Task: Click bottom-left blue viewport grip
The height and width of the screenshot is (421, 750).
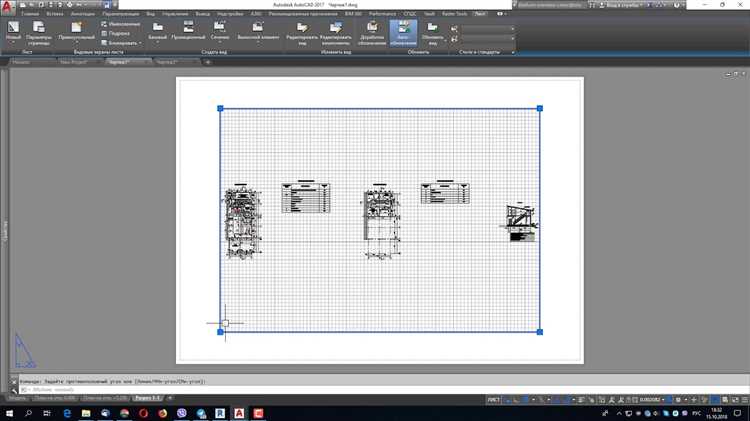Action: (x=221, y=332)
